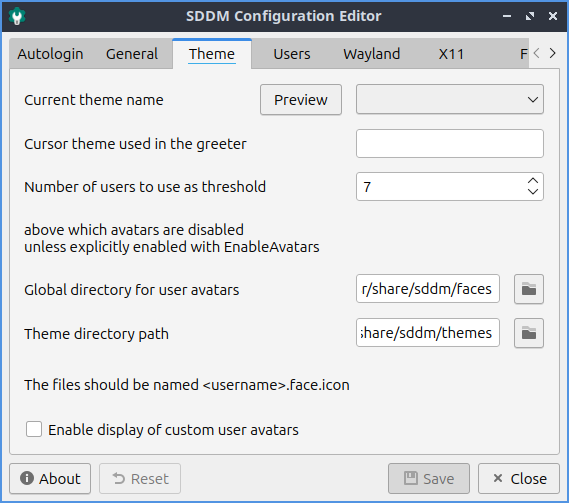The height and width of the screenshot is (503, 569).
Task: Browse for theme directory path folder icon
Action: [x=529, y=333]
